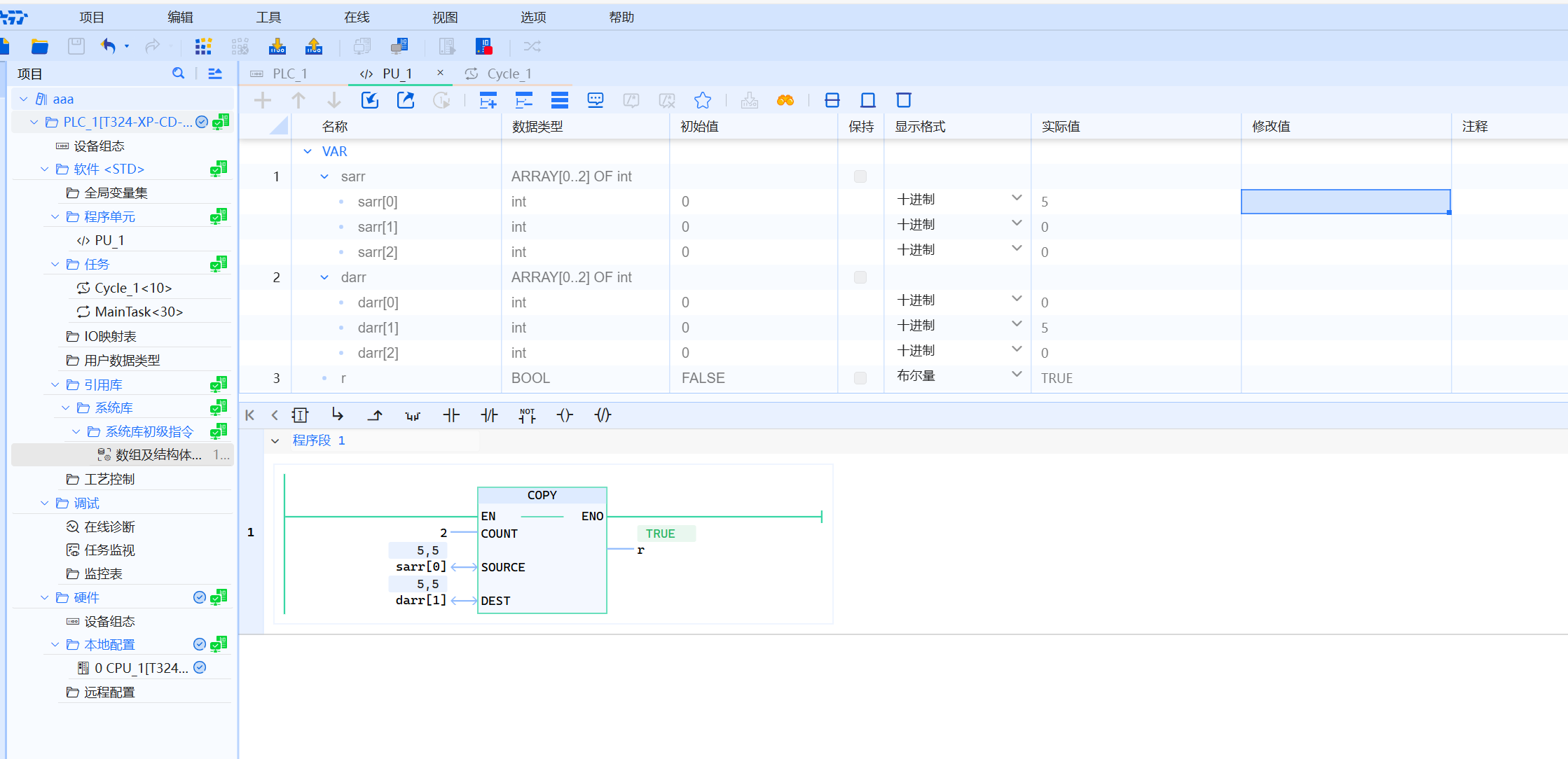1568x759 pixels.
Task: Insert a normally closed contact
Action: click(x=489, y=415)
